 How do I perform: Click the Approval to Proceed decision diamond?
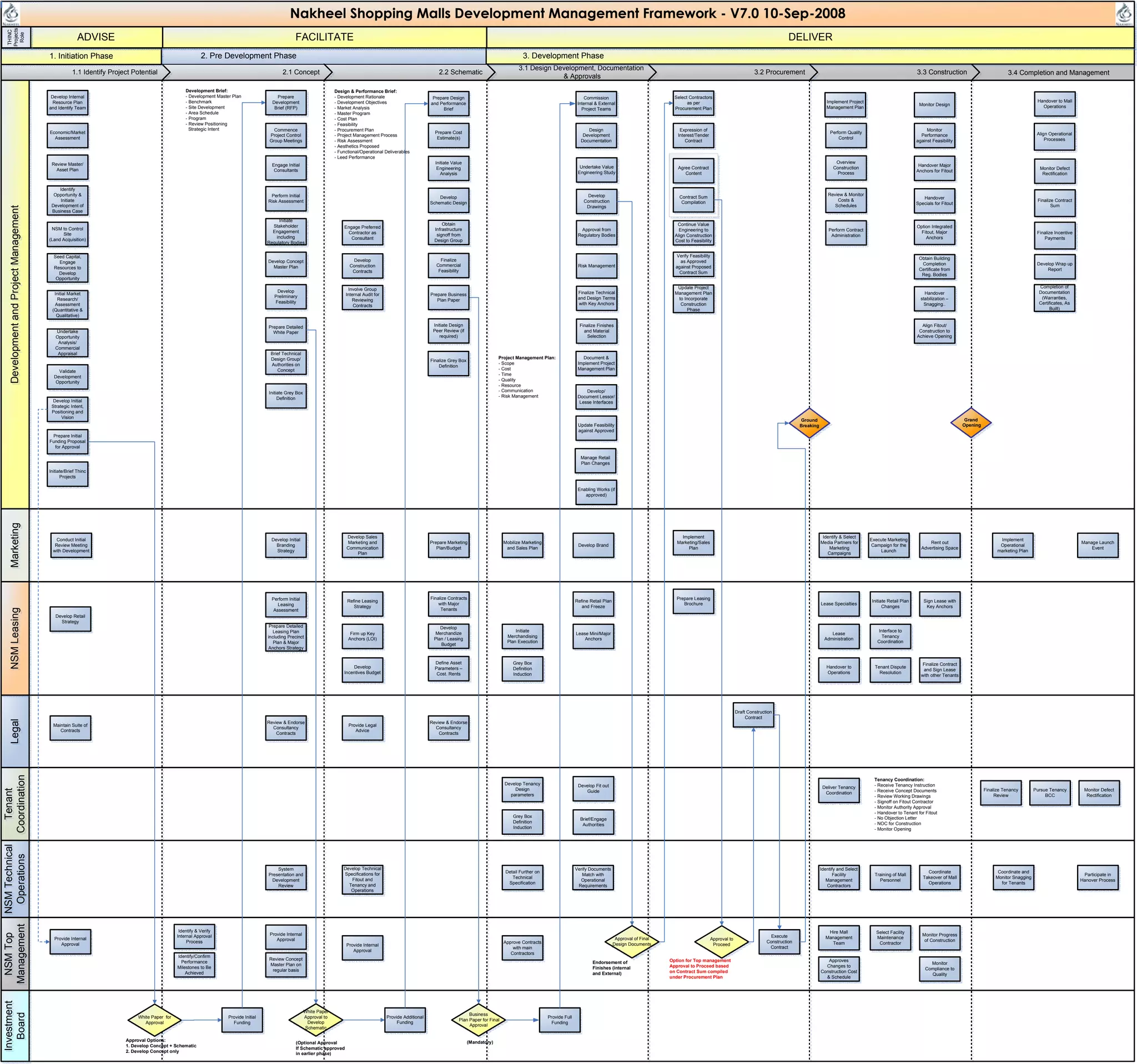tap(721, 941)
